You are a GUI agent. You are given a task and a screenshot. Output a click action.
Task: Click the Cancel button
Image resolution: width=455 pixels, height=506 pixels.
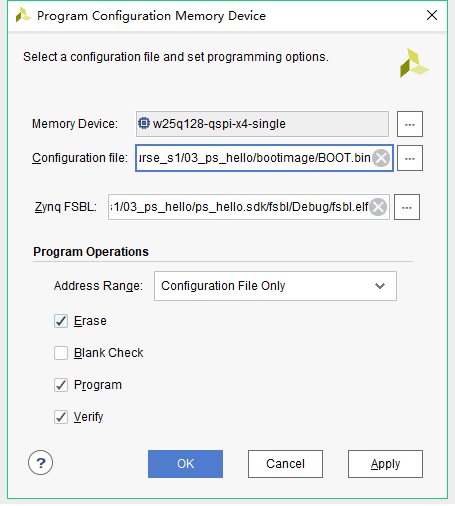click(x=285, y=464)
